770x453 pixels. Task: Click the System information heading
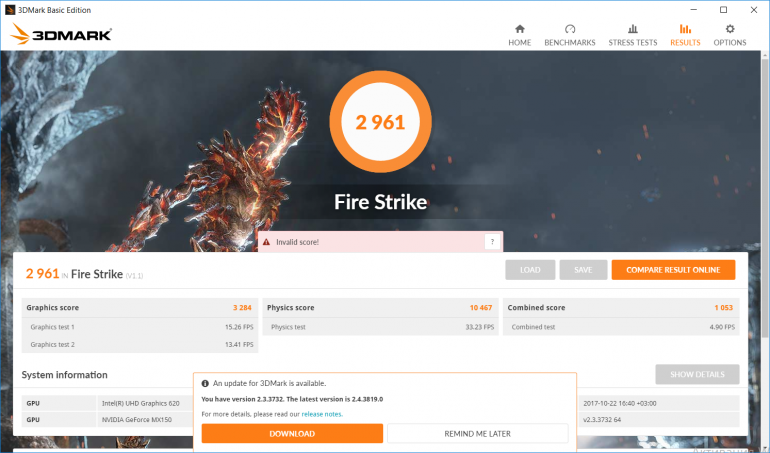(x=64, y=375)
